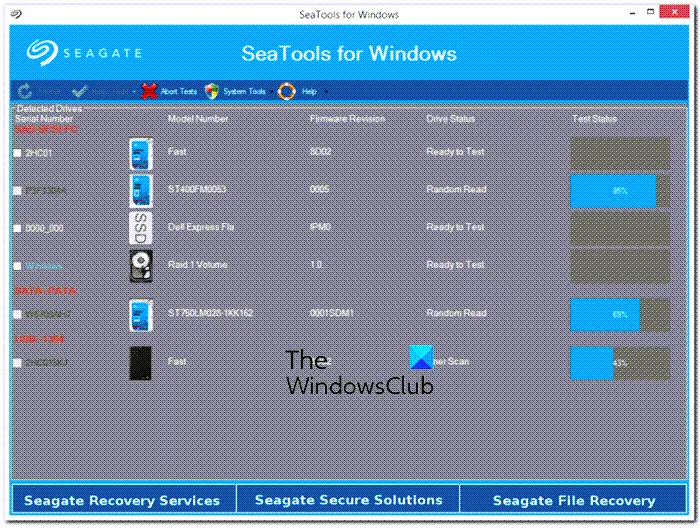Viewport: 700px width, 528px height.
Task: Click the Fast model text in 2HC01 row
Action: pyautogui.click(x=177, y=152)
